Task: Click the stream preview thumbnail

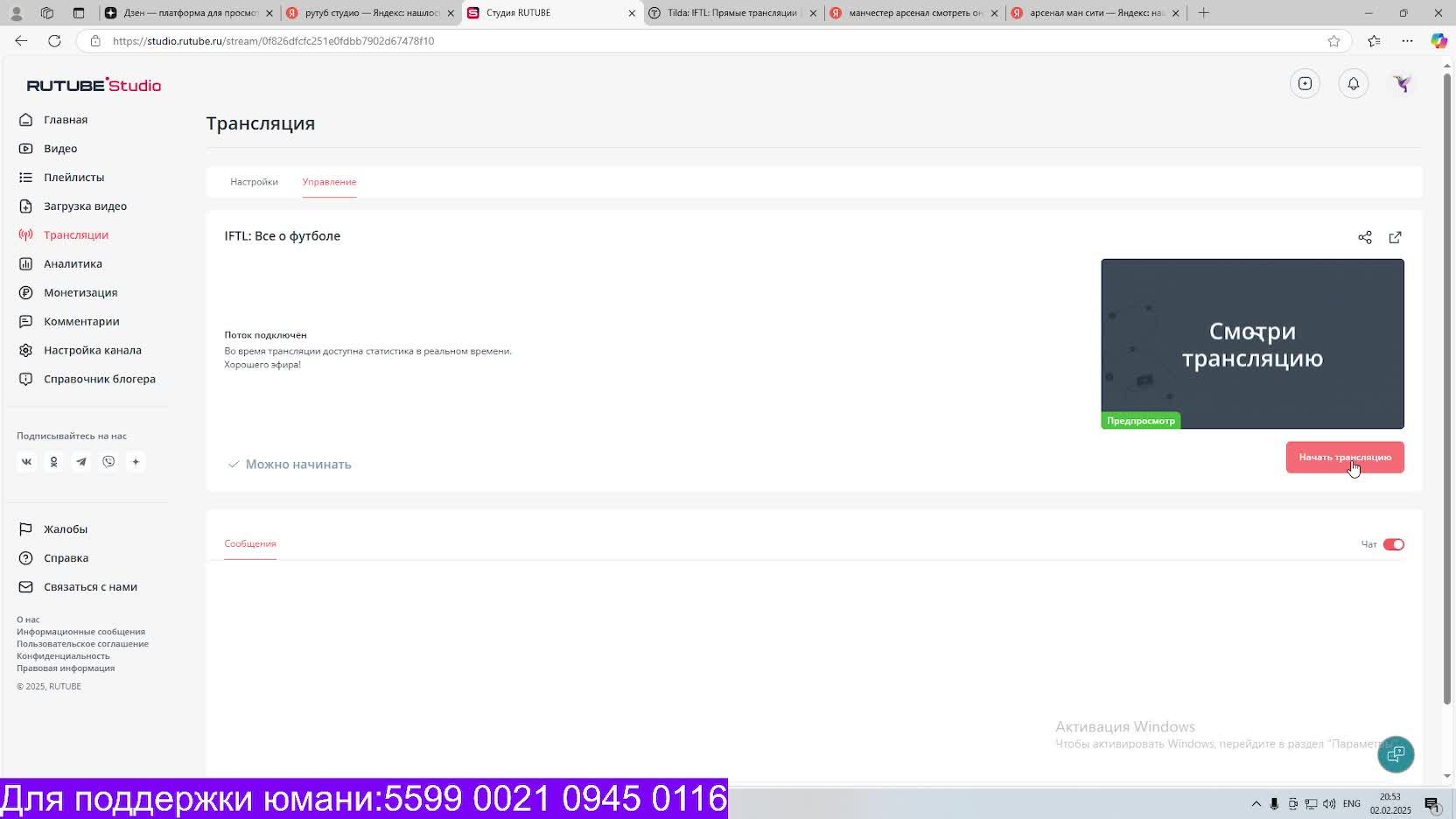Action: [1252, 344]
